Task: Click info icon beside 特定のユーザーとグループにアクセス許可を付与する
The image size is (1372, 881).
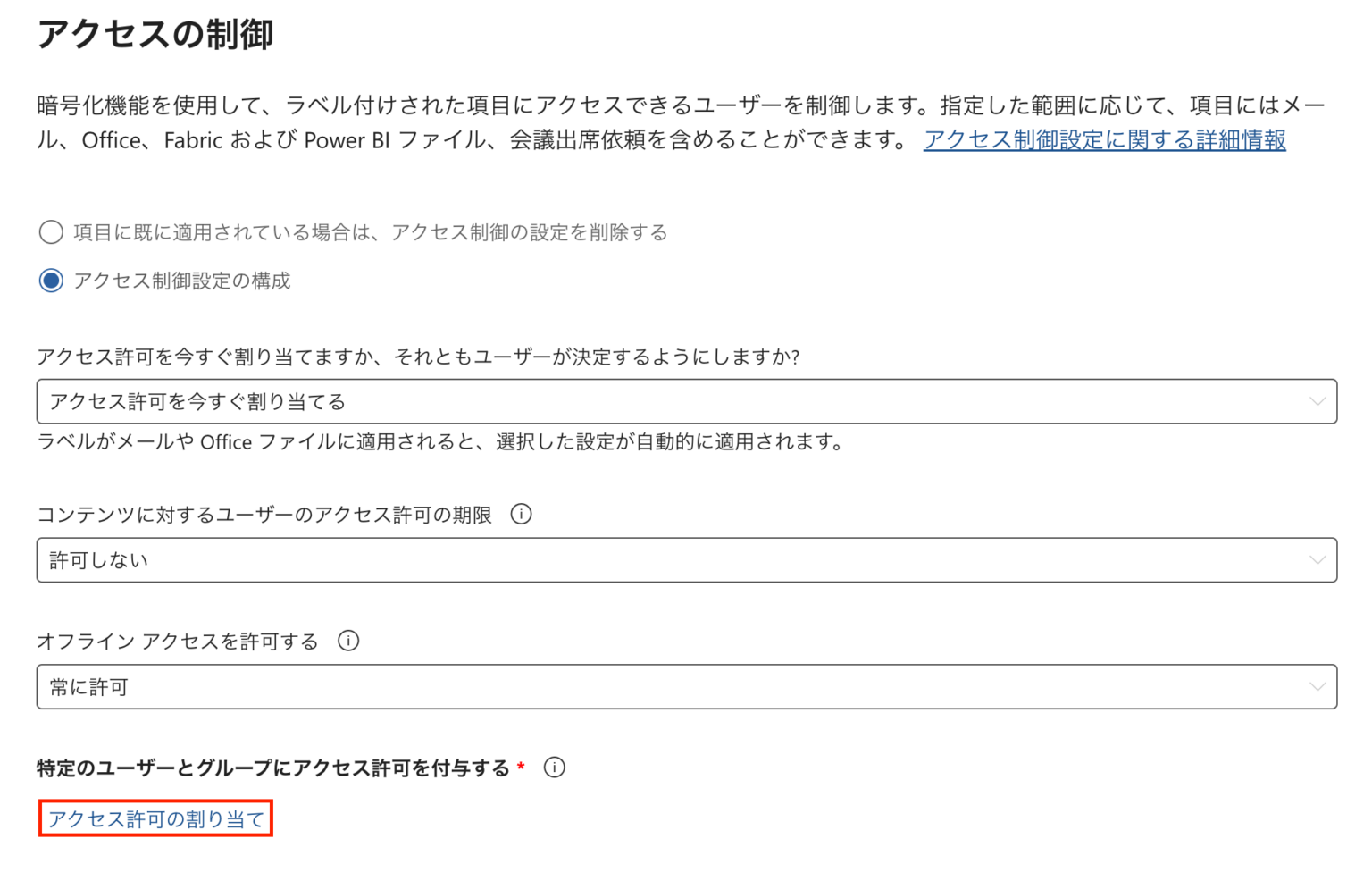Action: (x=554, y=767)
